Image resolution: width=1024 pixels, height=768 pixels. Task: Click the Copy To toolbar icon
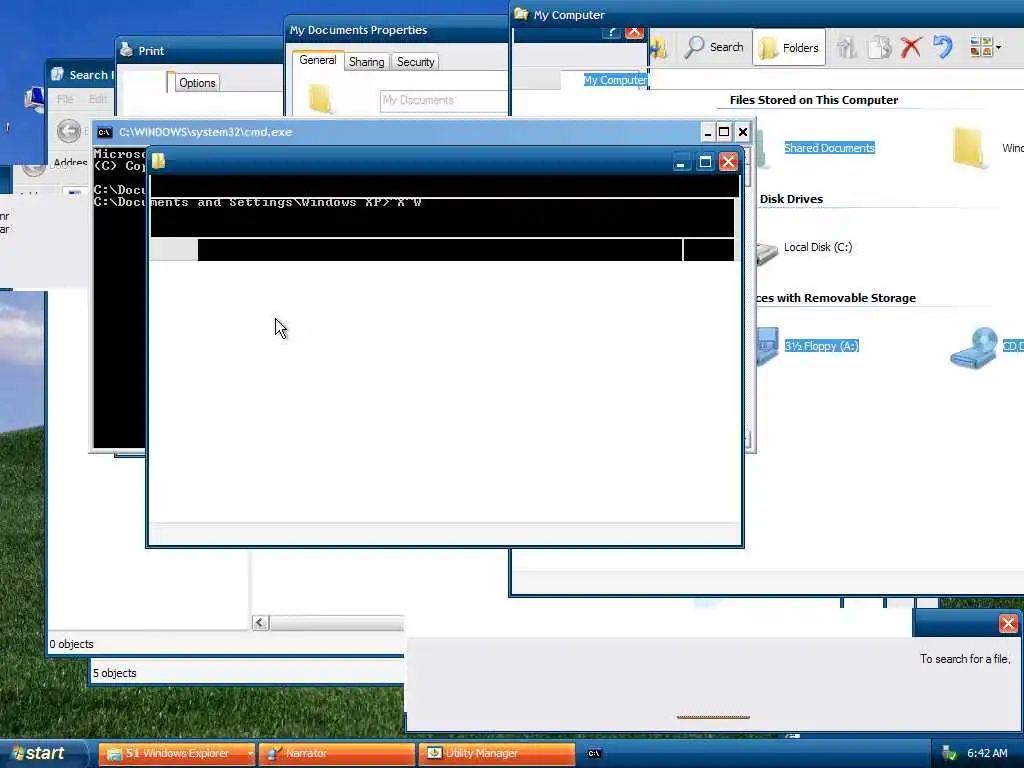[879, 47]
